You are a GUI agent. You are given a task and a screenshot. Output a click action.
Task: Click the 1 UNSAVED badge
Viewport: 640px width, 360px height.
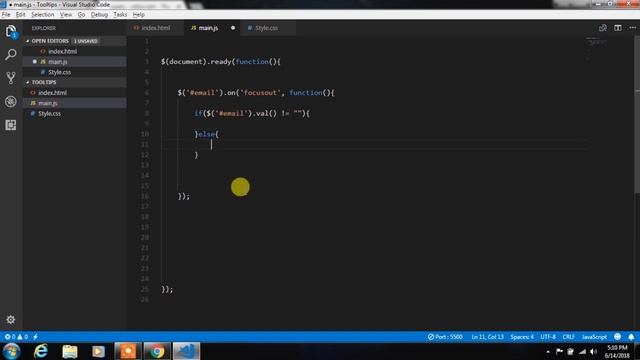click(x=86, y=41)
